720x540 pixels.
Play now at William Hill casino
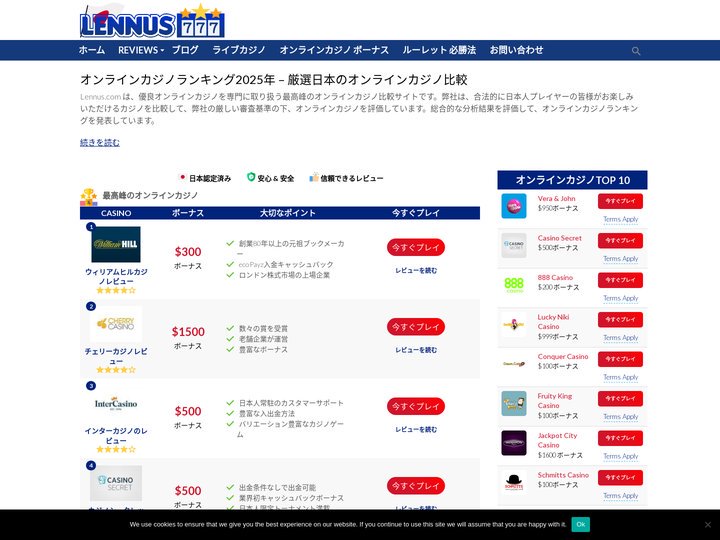[x=416, y=247]
